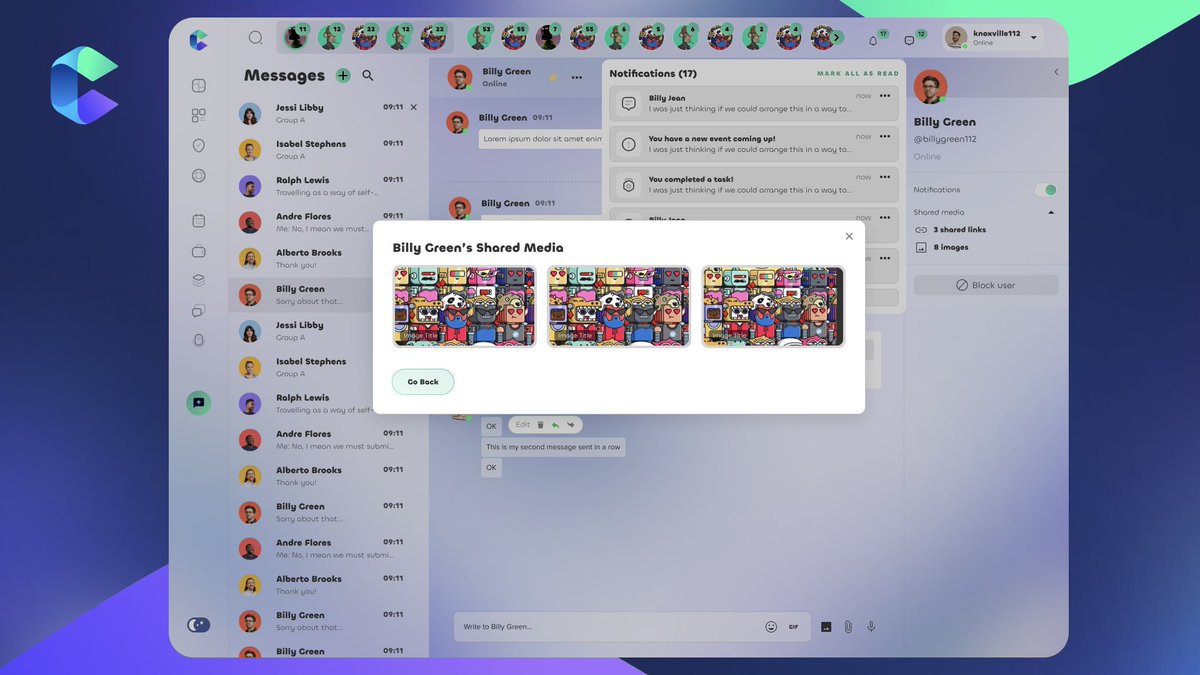Open the widgets grid icon in the sidebar
Screen dimensions: 1200x675
click(x=198, y=116)
